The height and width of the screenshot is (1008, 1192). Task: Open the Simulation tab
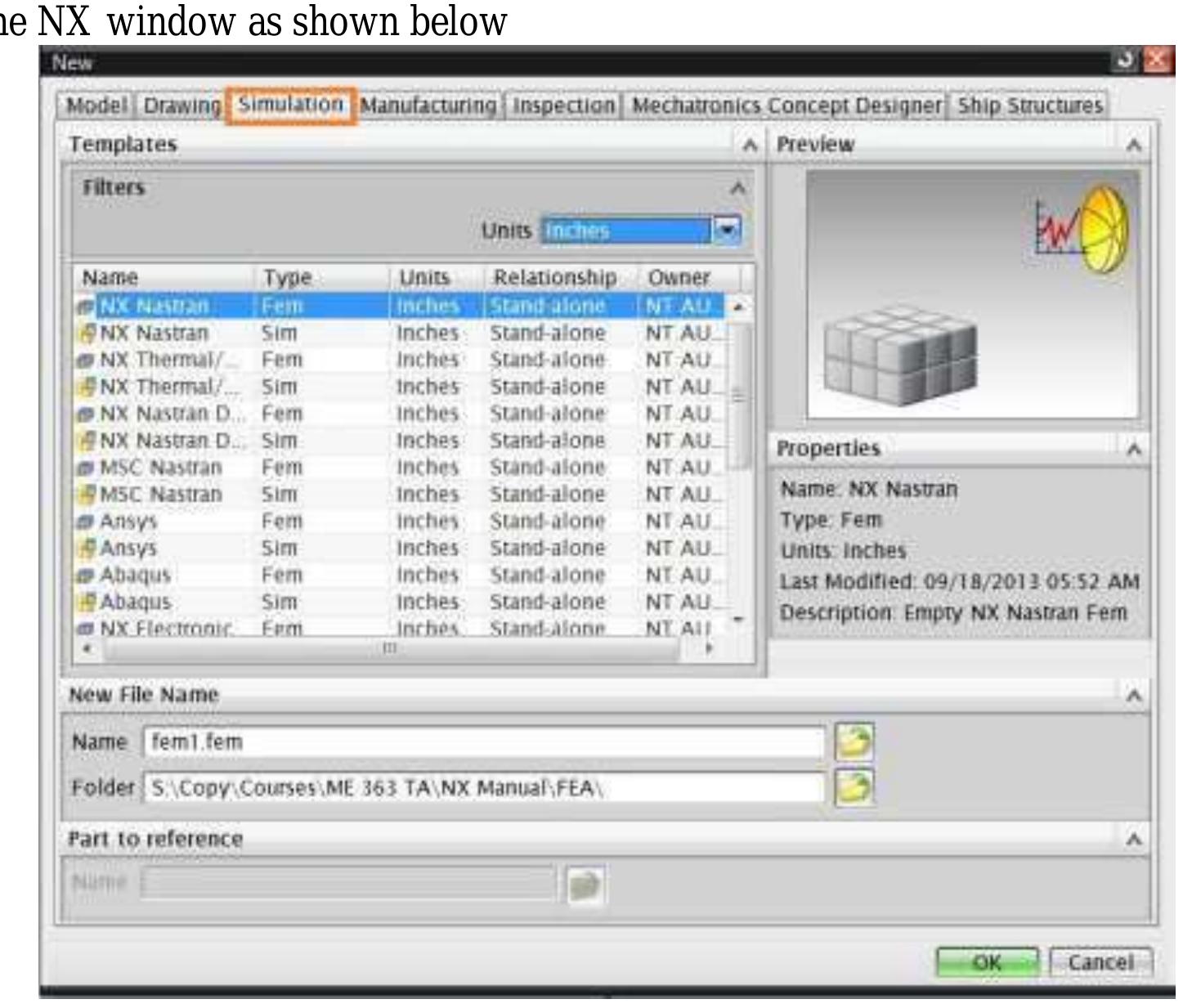[x=290, y=105]
